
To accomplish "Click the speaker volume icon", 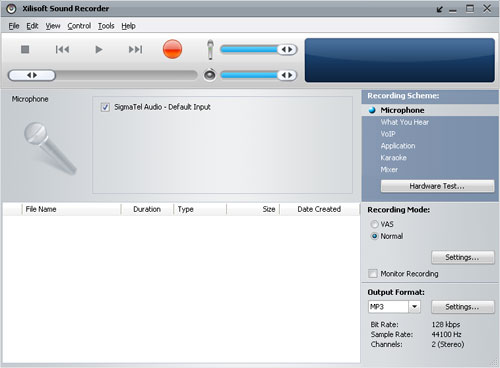I will tap(210, 75).
